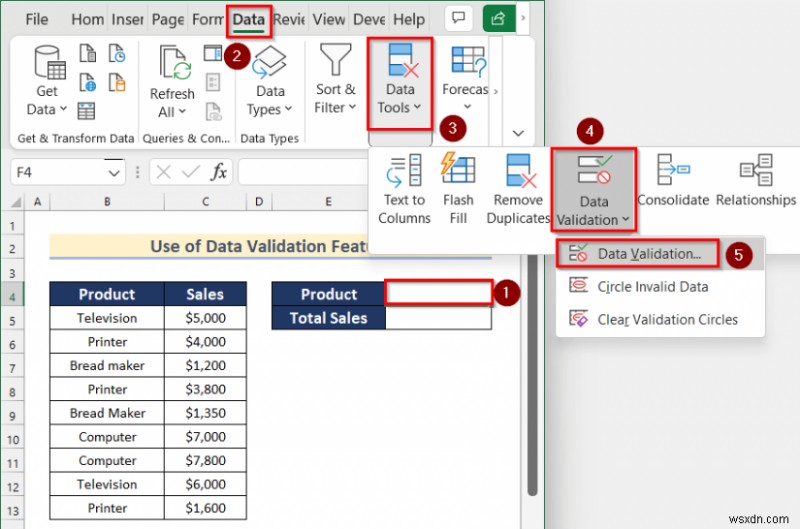Click the formula bar input

coord(302,172)
